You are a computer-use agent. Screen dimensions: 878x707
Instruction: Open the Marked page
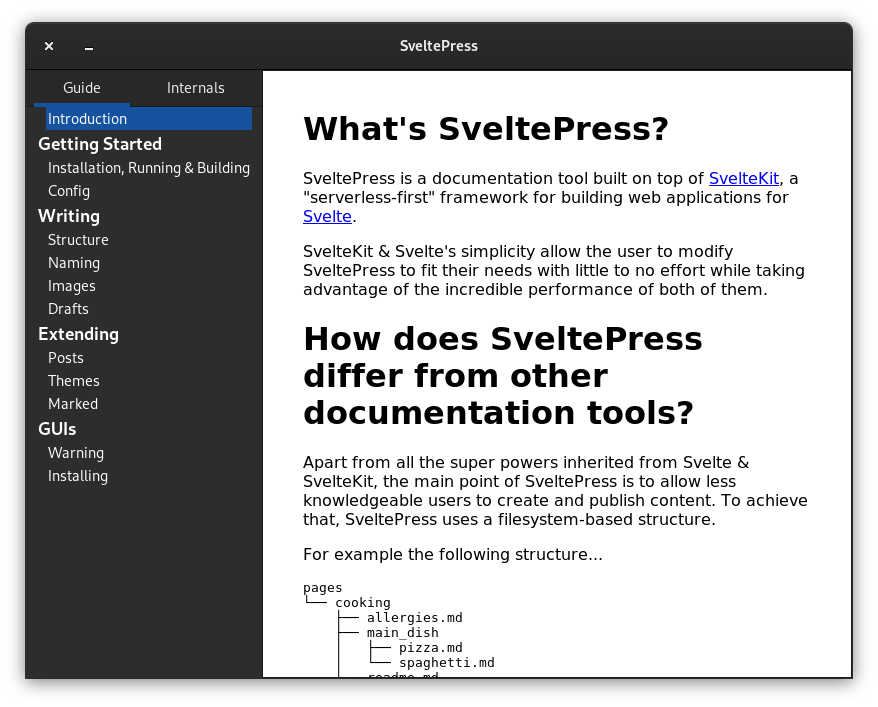point(73,404)
